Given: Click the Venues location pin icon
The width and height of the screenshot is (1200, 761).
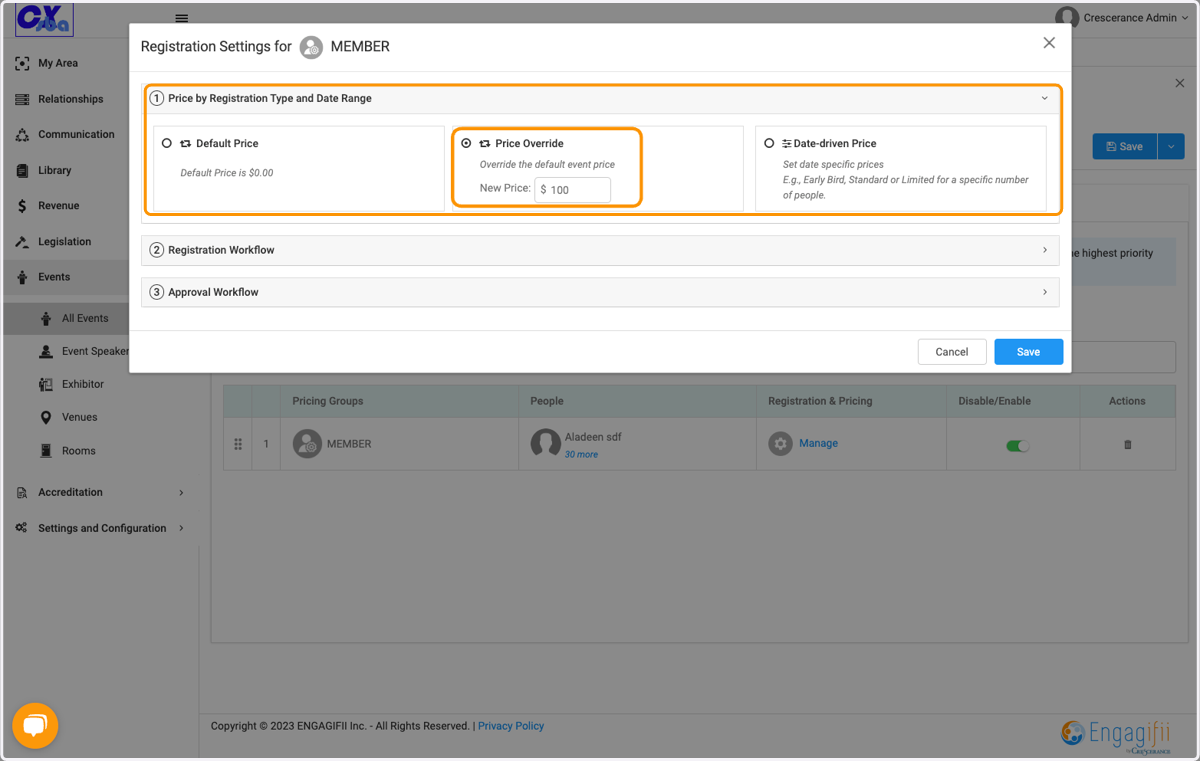Looking at the screenshot, I should pyautogui.click(x=46, y=417).
